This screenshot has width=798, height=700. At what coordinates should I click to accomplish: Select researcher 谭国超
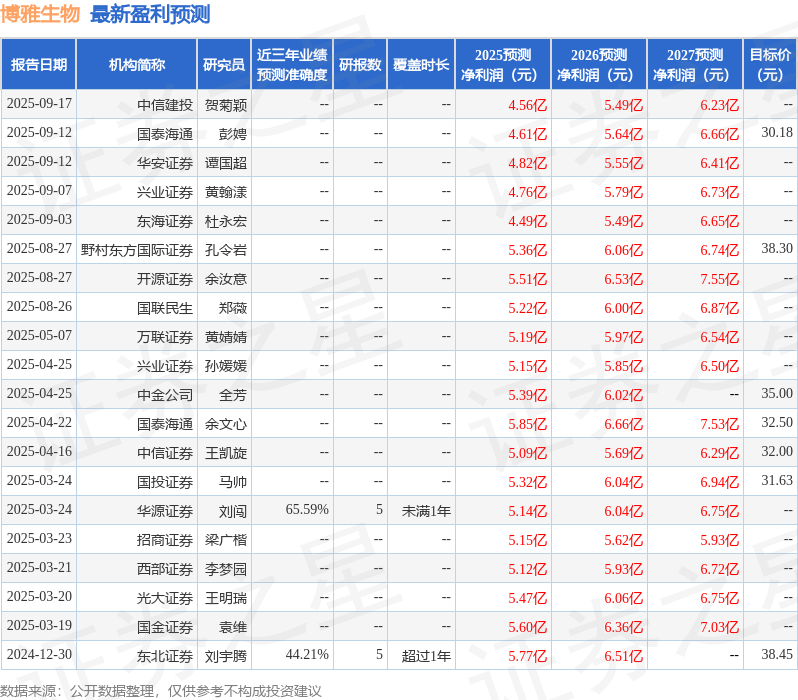point(226,163)
